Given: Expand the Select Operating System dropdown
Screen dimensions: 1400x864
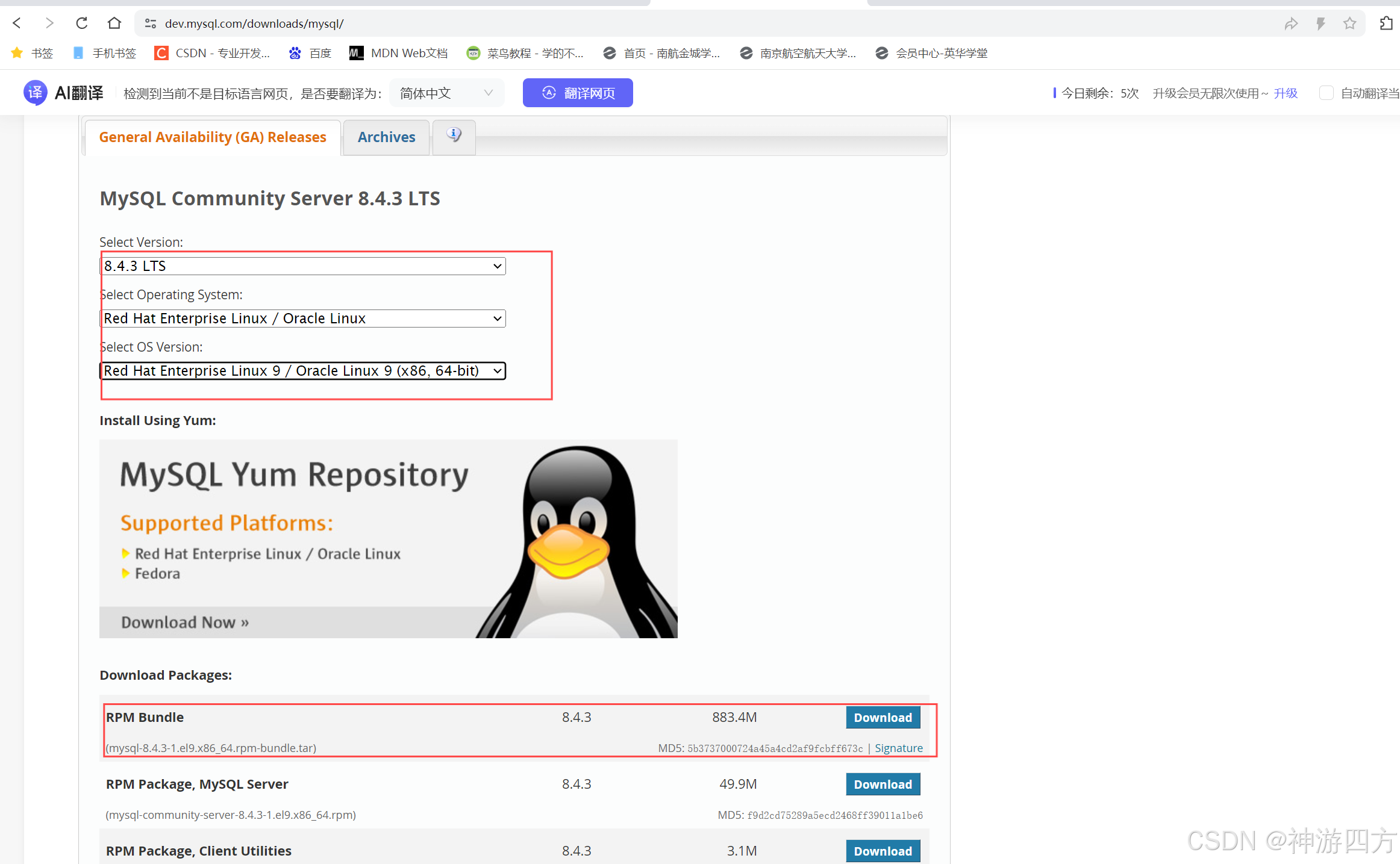Looking at the screenshot, I should (x=302, y=319).
